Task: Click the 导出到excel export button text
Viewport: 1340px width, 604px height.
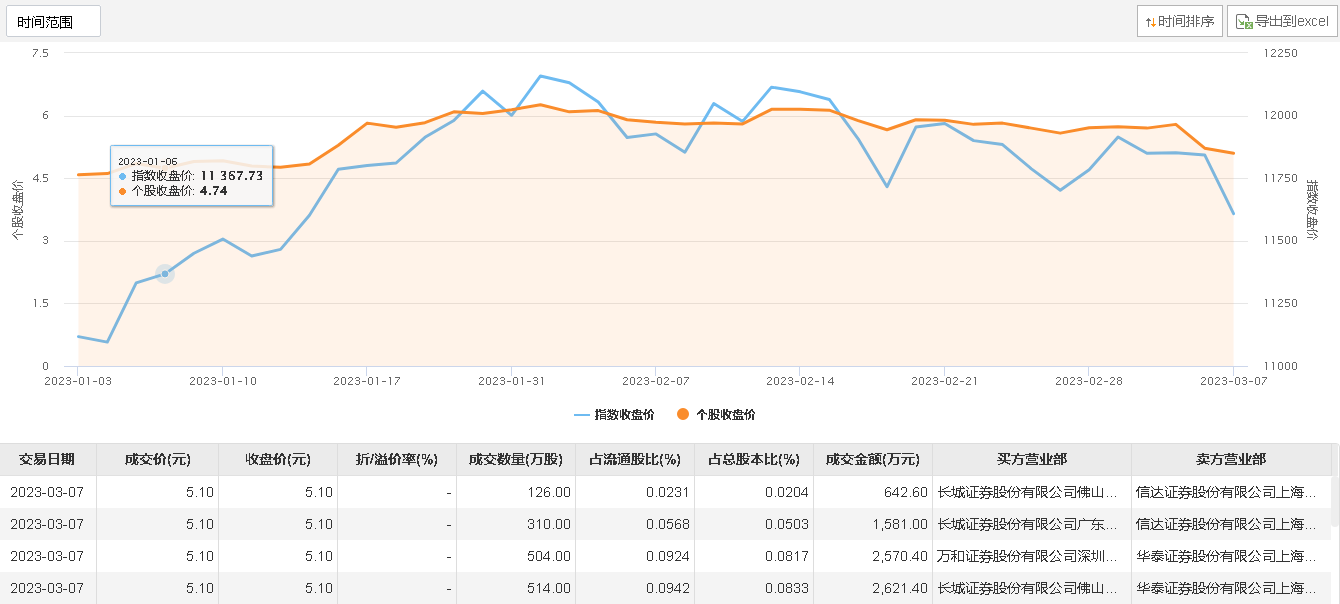Action: tap(1292, 21)
